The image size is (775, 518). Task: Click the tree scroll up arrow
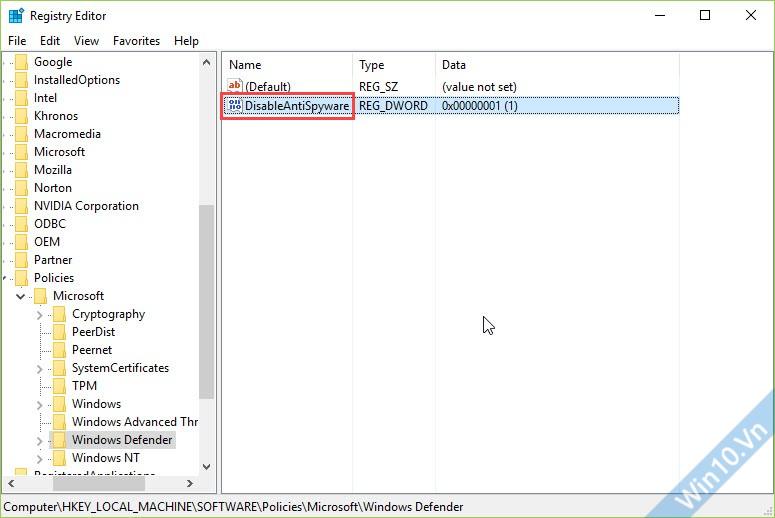pyautogui.click(x=207, y=62)
